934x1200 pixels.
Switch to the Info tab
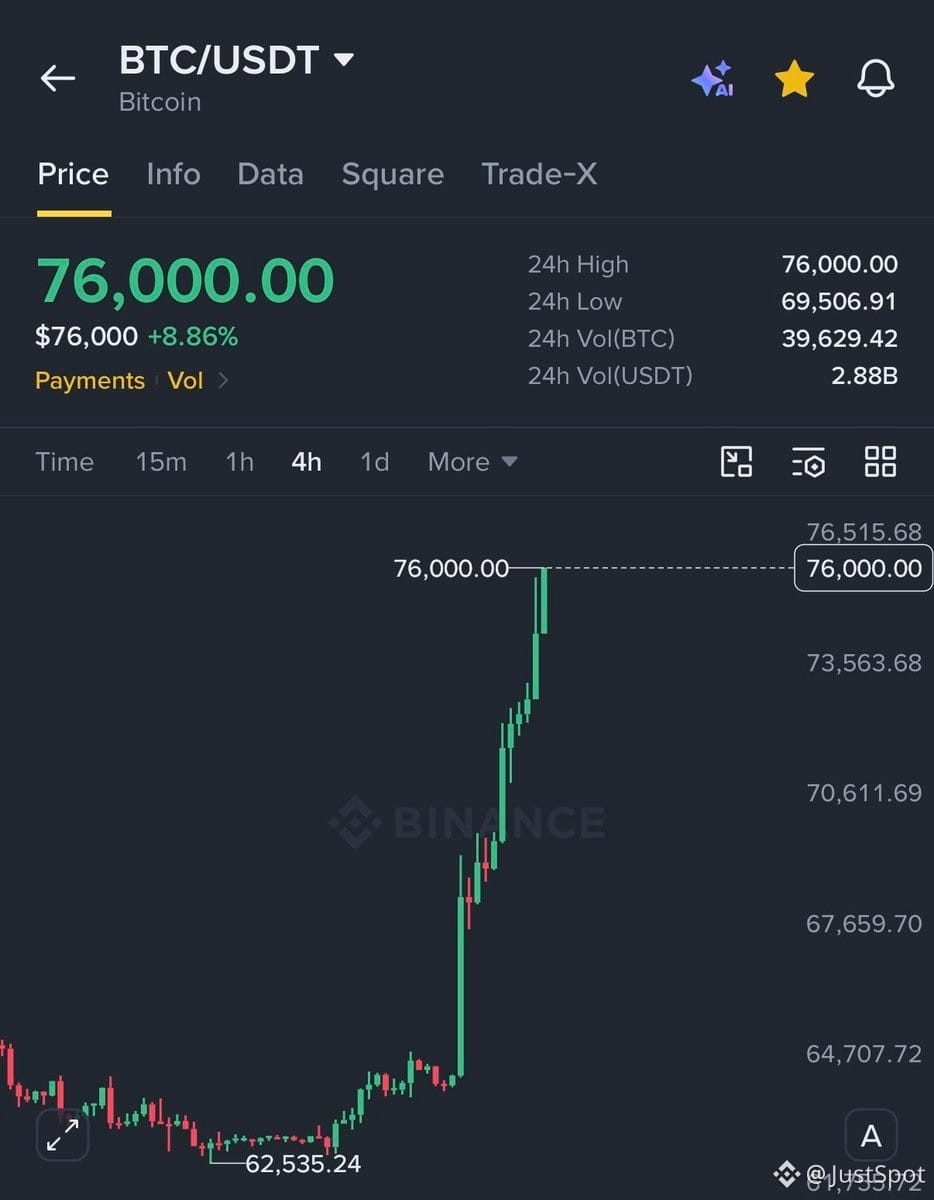pos(173,174)
